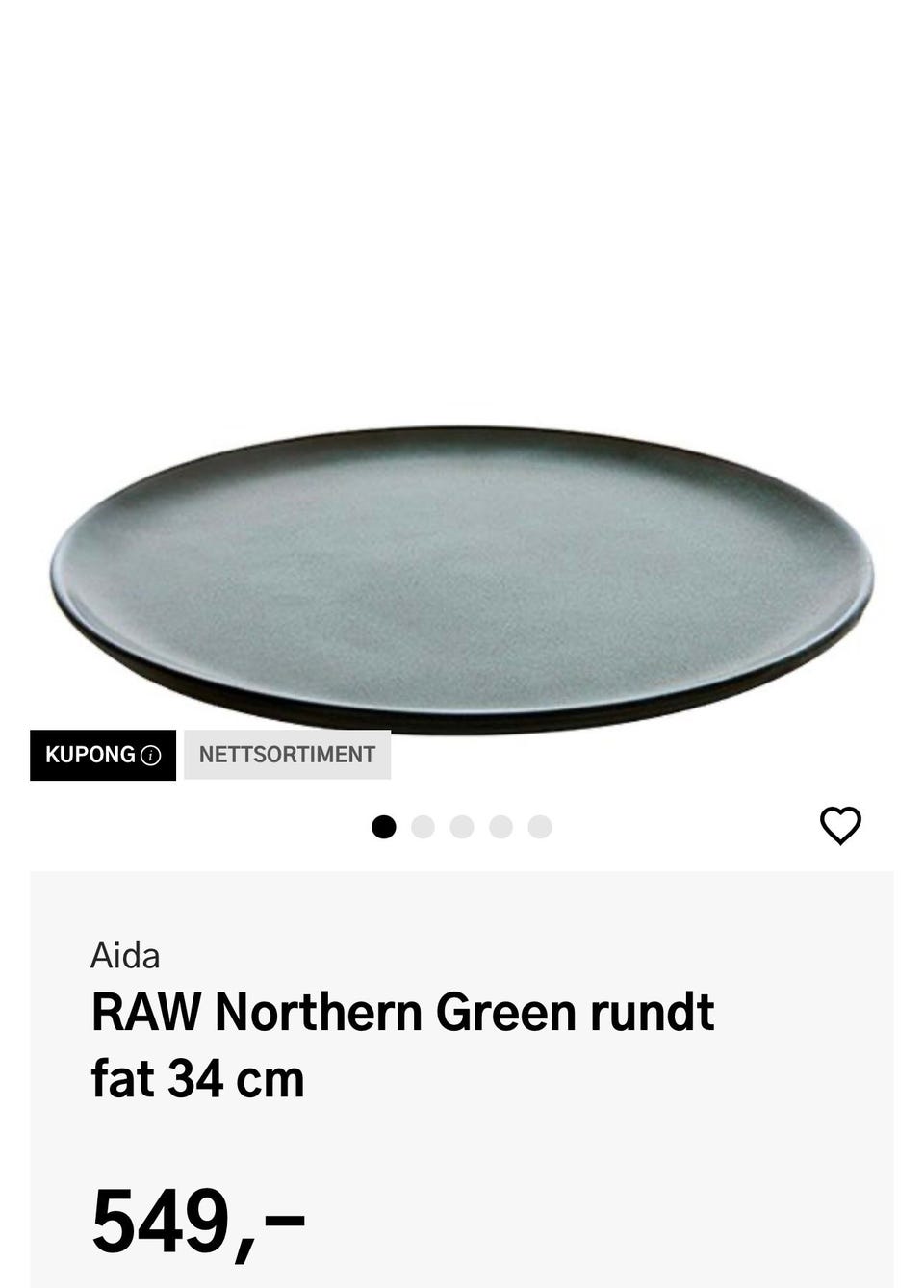This screenshot has height=1288, width=924.
Task: Switch to the fourth image carousel dot
Action: [x=500, y=827]
